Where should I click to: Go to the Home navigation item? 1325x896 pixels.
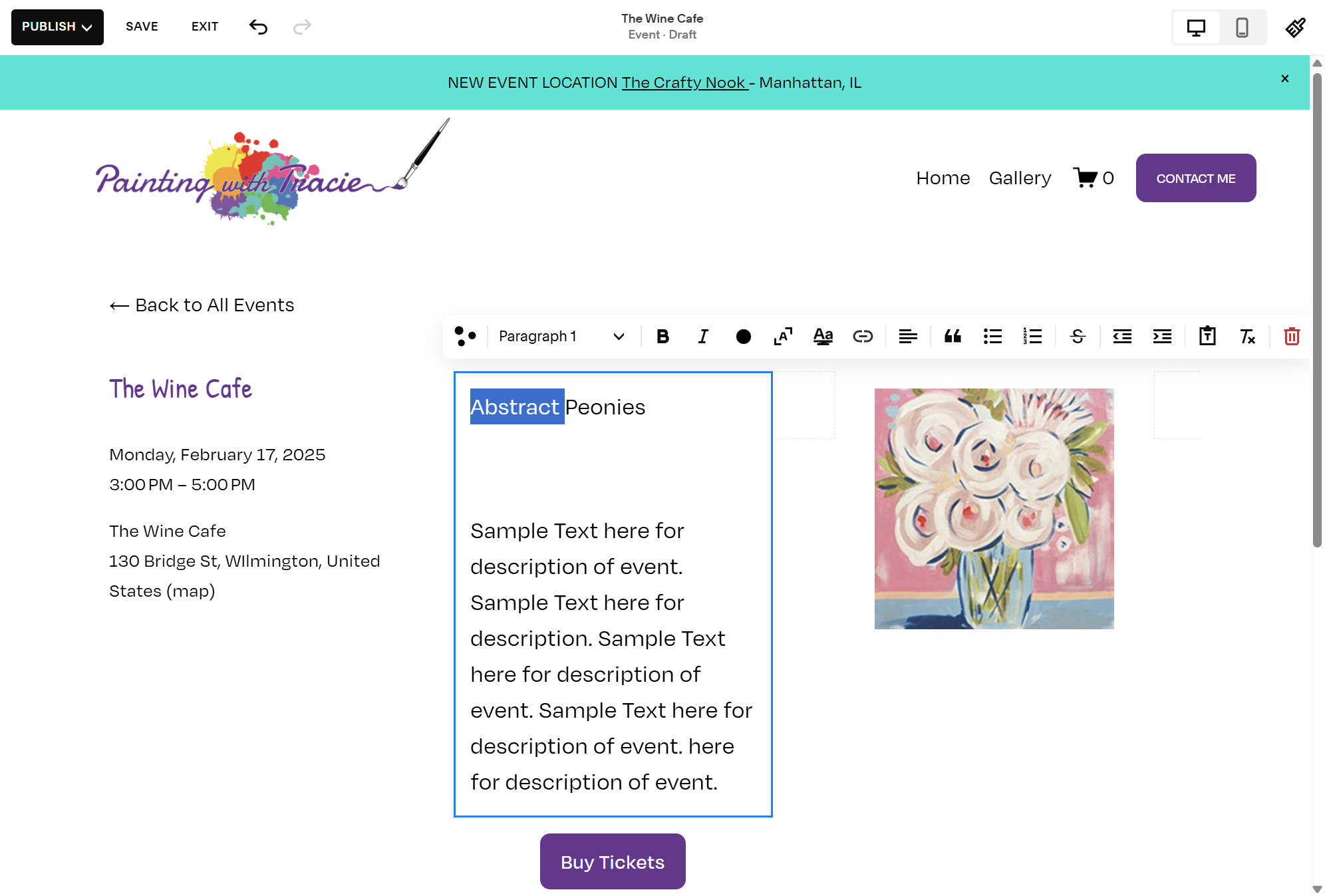coord(943,178)
